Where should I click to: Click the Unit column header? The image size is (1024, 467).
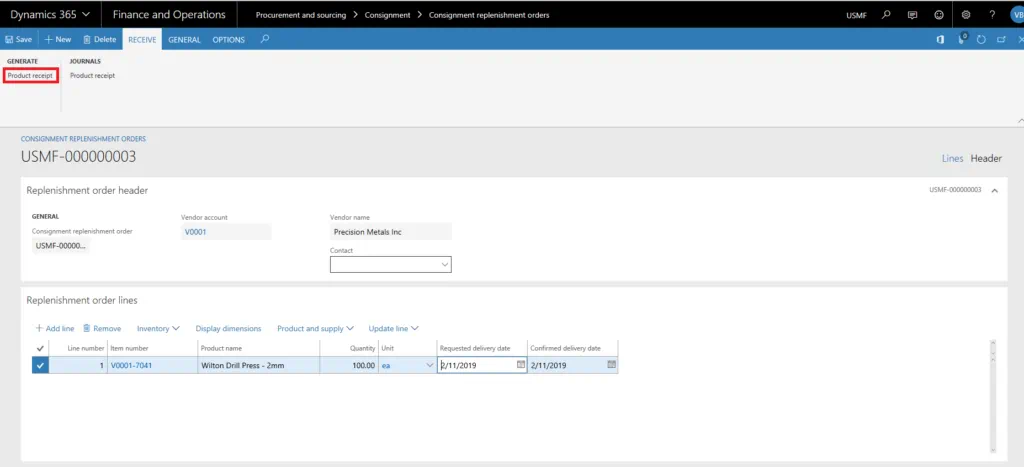387,348
